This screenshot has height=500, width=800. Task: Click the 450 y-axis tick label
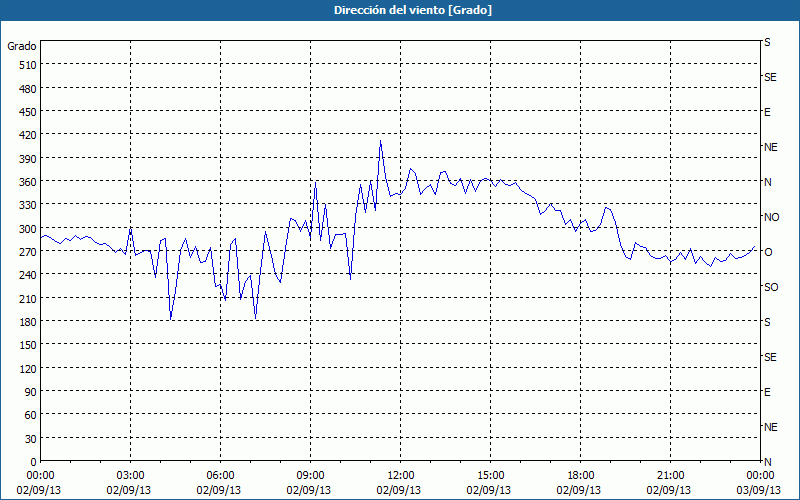pos(28,112)
